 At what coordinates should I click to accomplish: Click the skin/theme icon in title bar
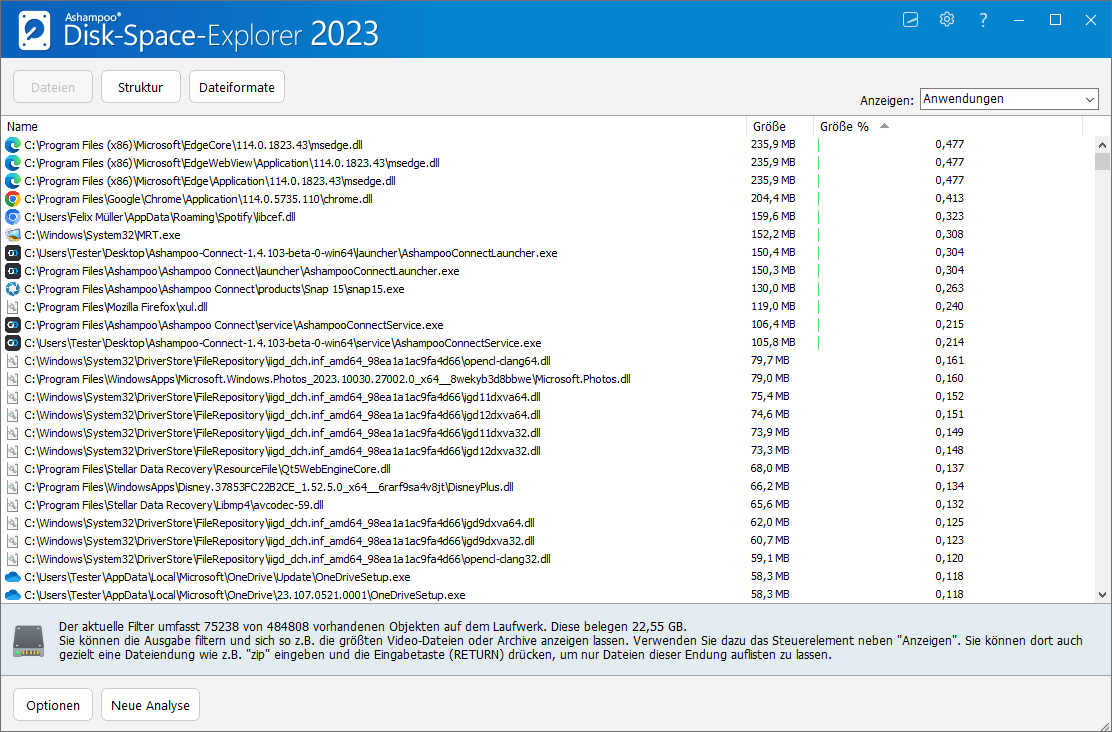pyautogui.click(x=910, y=20)
